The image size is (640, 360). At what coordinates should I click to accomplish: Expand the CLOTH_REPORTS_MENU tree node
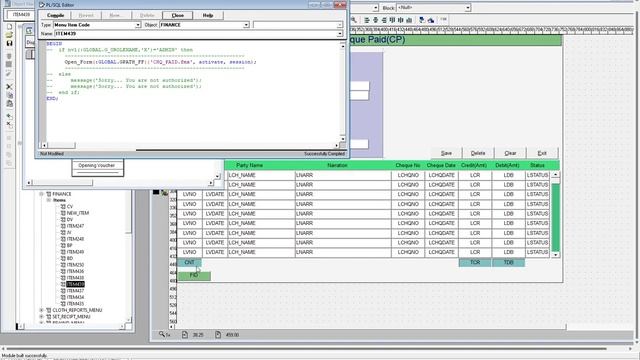42,310
